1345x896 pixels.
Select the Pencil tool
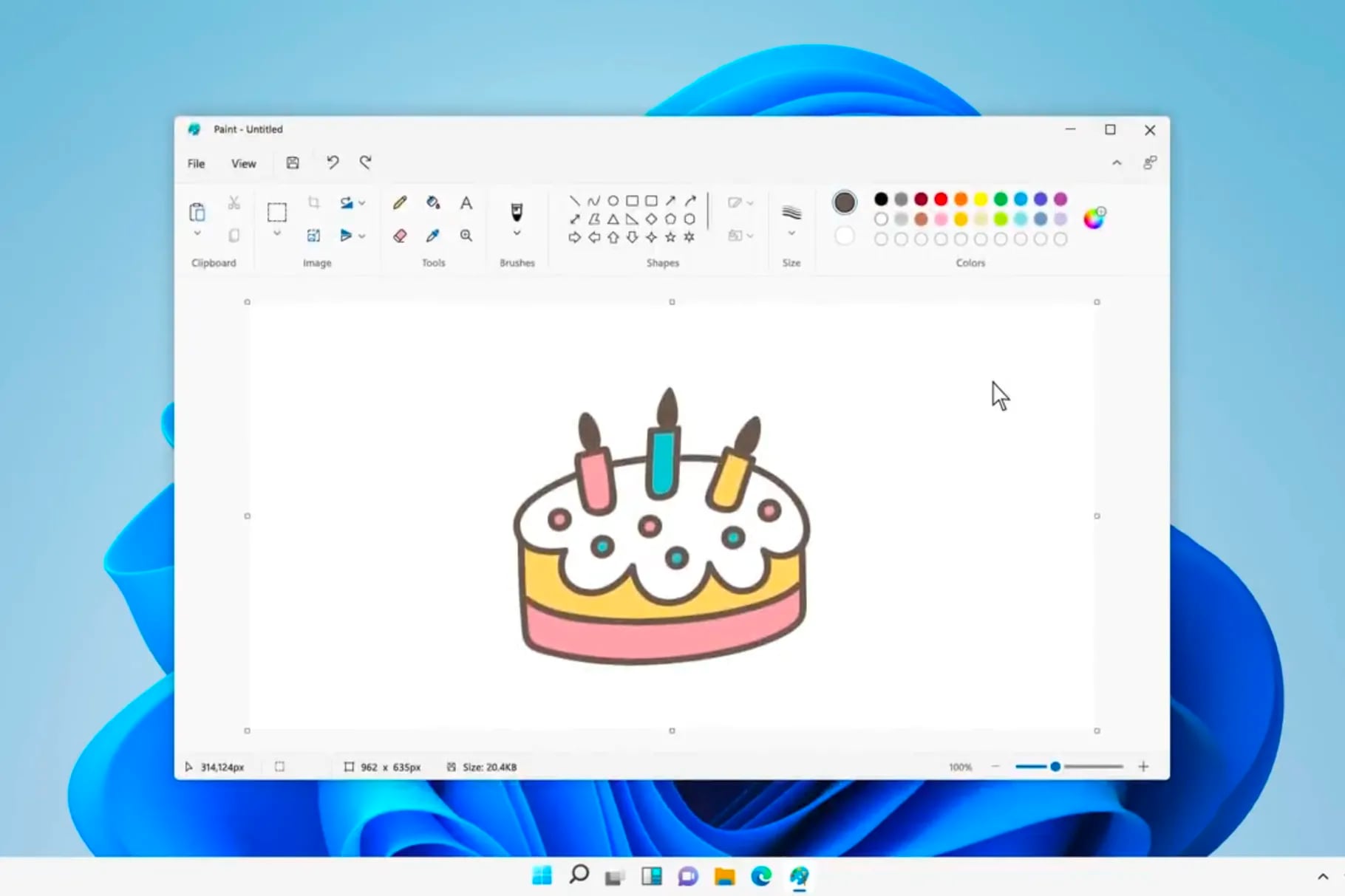click(x=400, y=202)
